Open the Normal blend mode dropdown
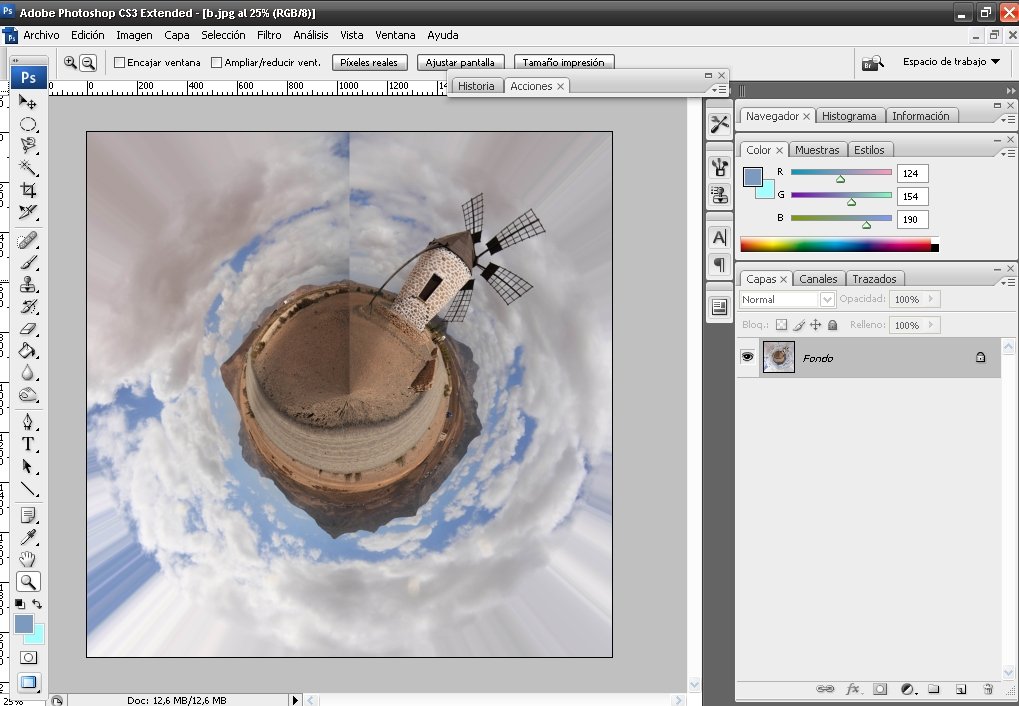 (x=787, y=299)
